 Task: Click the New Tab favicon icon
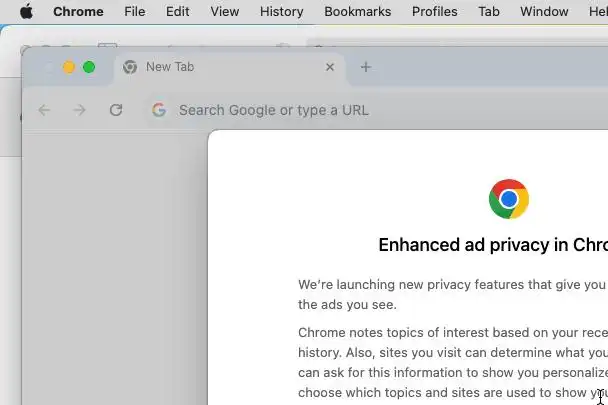click(x=130, y=67)
